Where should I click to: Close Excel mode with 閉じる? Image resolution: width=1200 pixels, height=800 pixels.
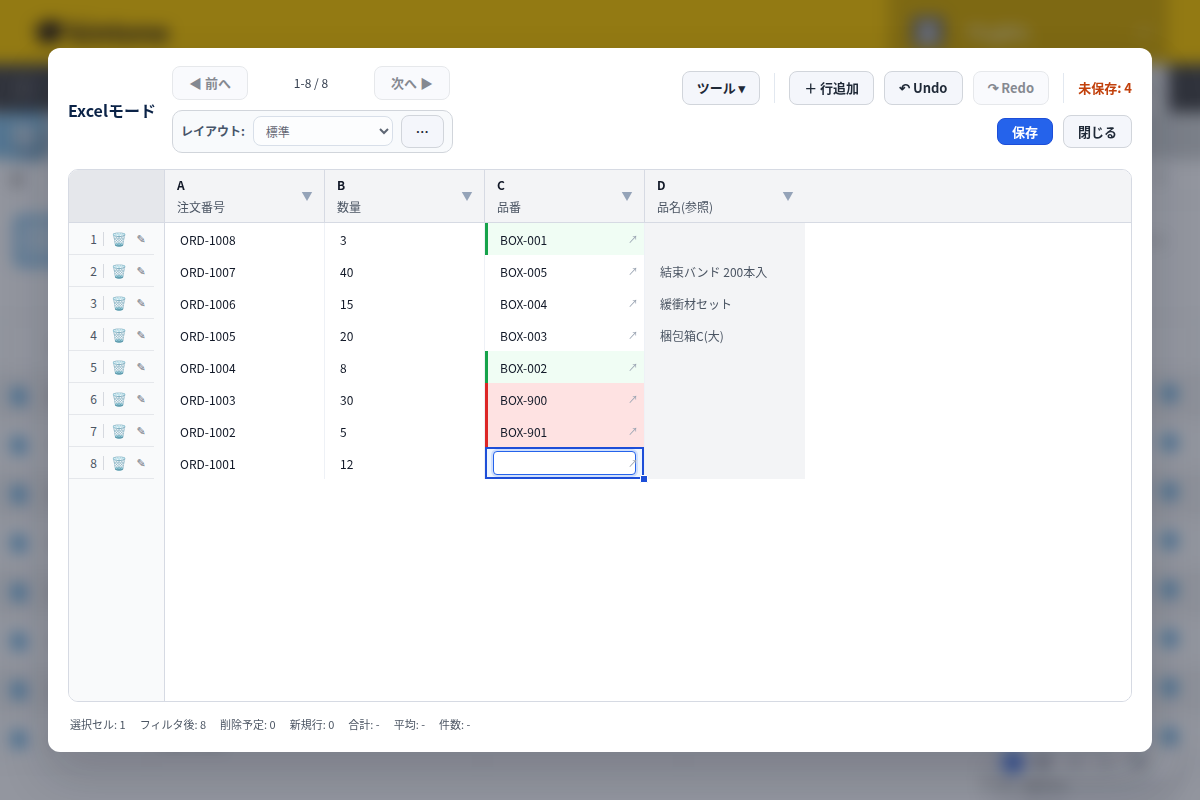[1097, 132]
